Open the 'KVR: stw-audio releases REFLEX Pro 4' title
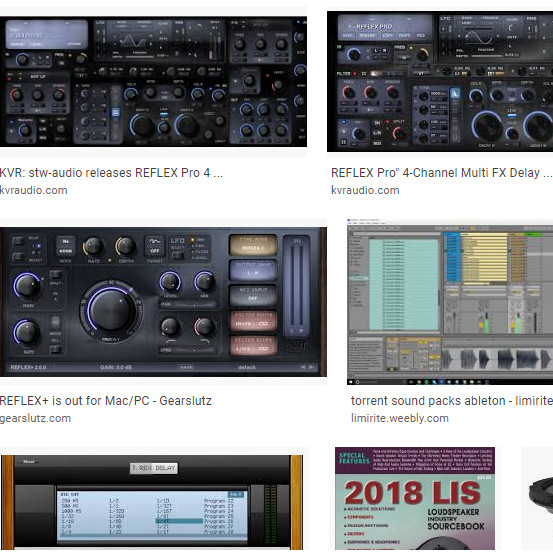Screen dimensions: 553x553 pos(111,173)
